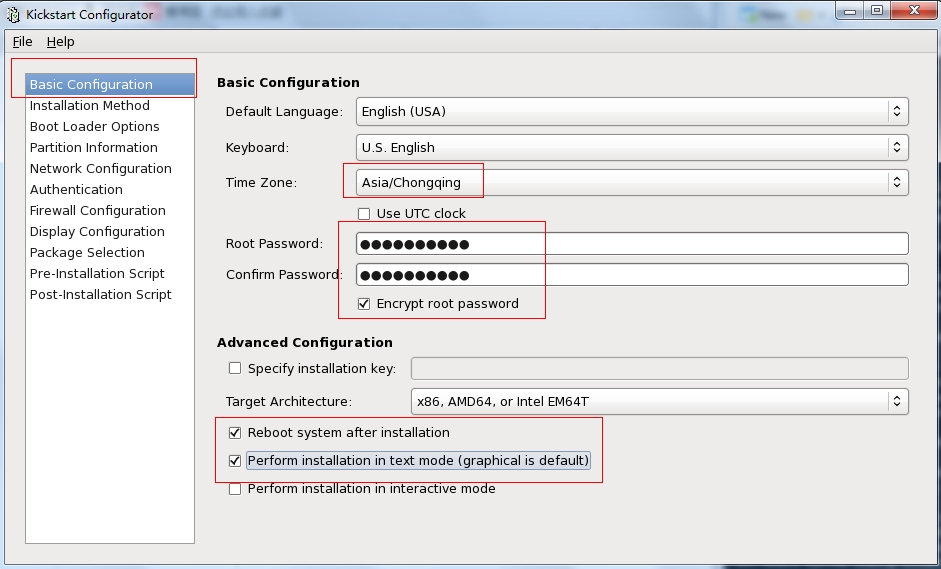Select Basic Configuration in the sidebar

(x=110, y=85)
